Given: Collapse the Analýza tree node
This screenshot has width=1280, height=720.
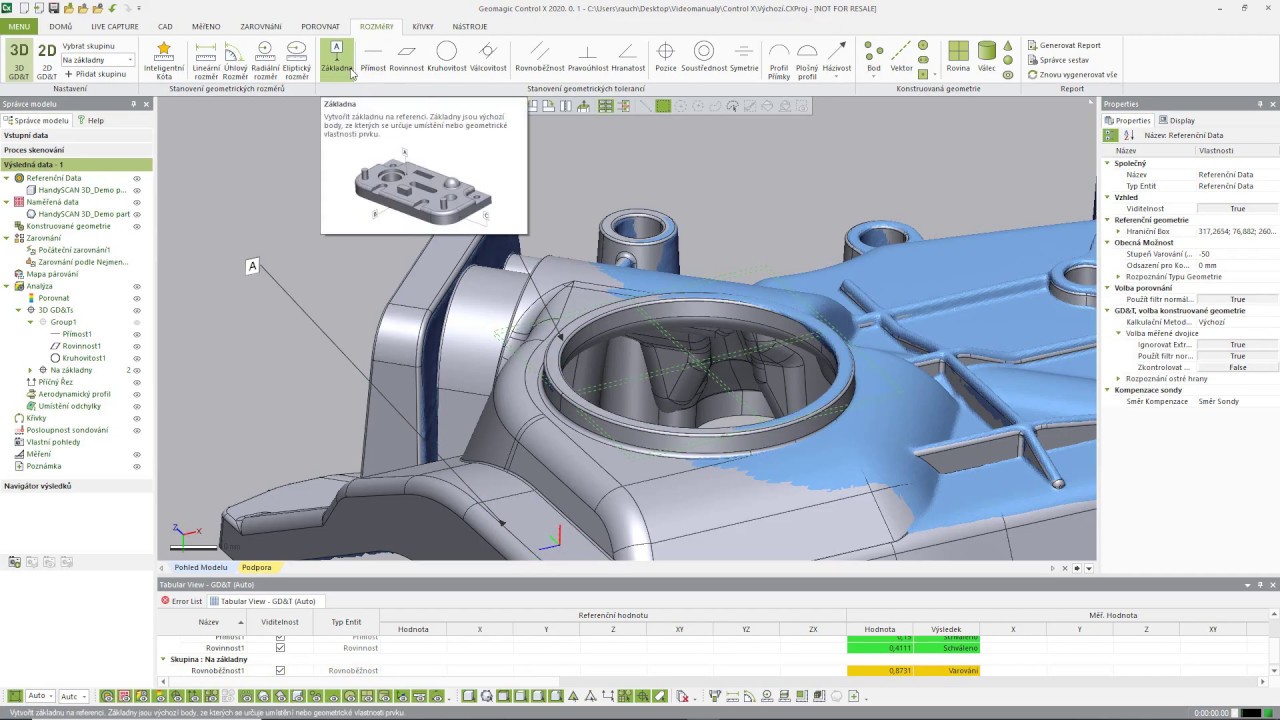Looking at the screenshot, I should (x=7, y=286).
